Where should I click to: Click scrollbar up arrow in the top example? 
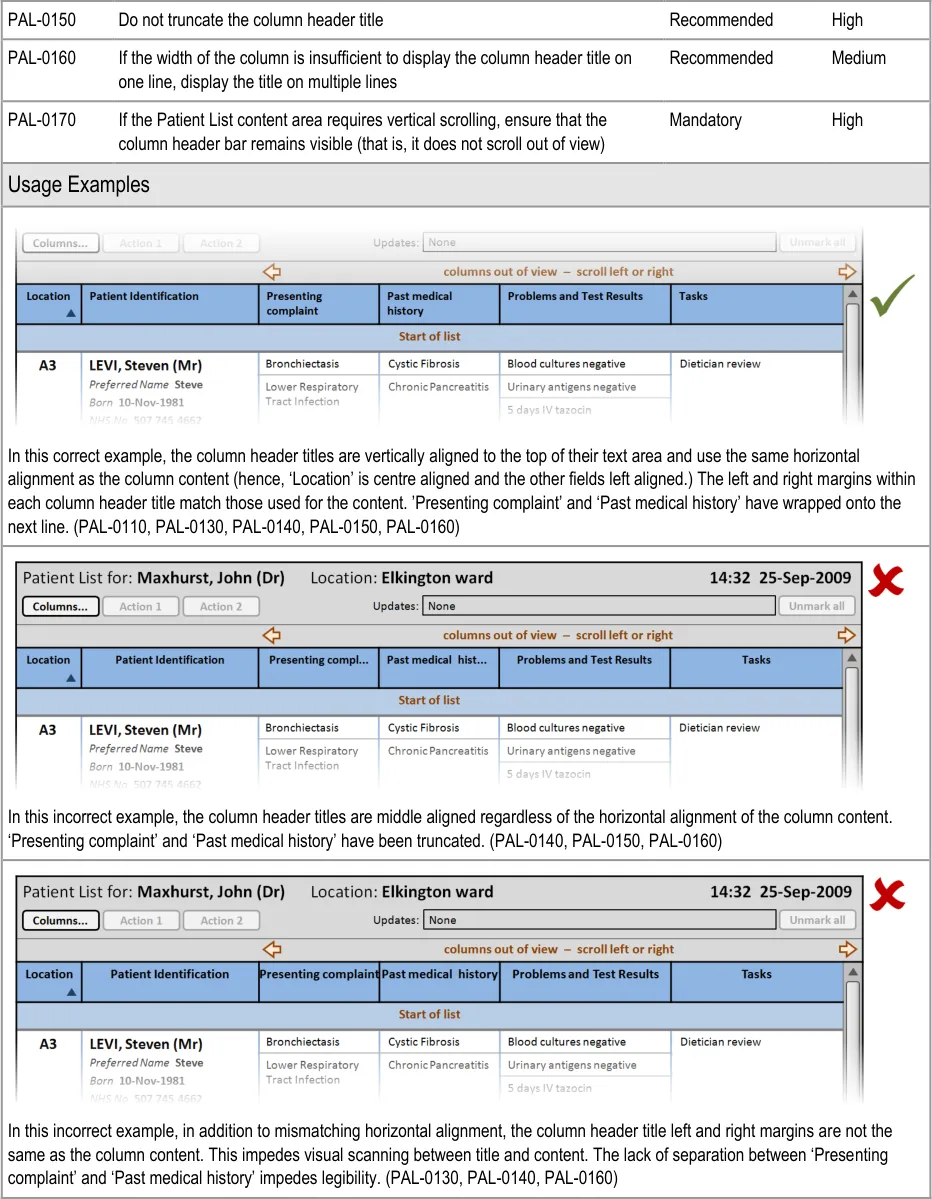click(852, 295)
